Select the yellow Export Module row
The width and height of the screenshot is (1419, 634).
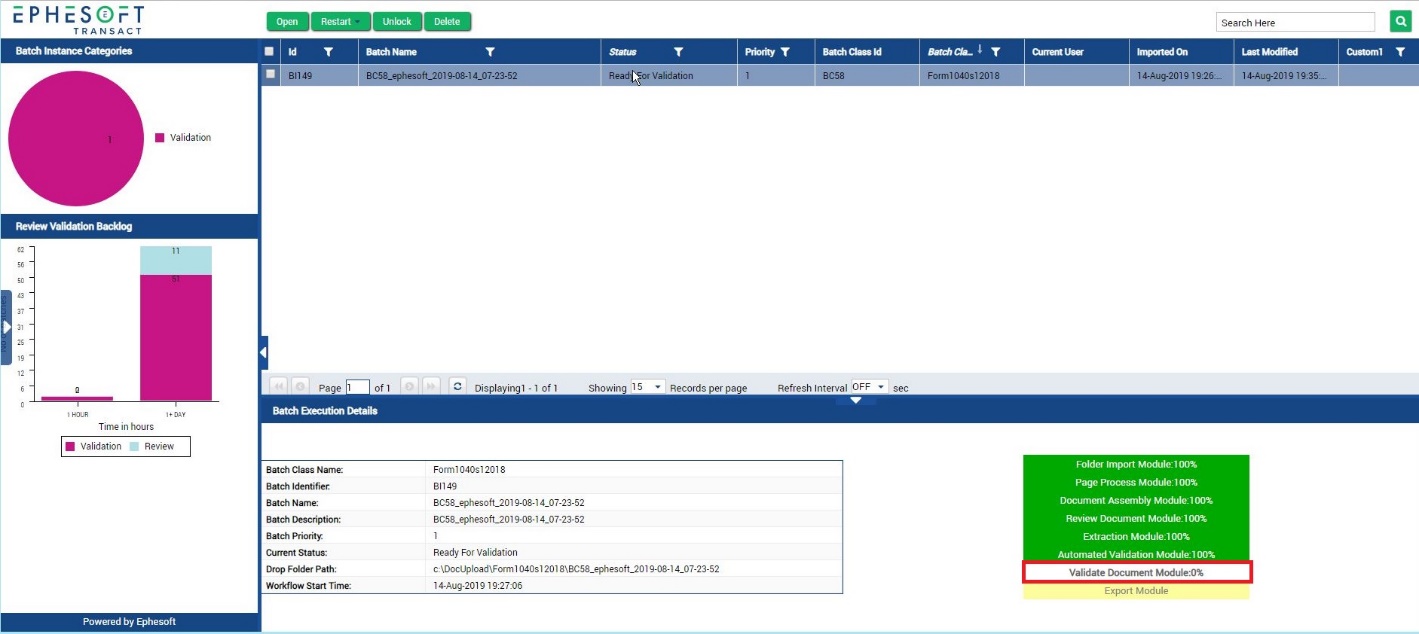pos(1136,591)
